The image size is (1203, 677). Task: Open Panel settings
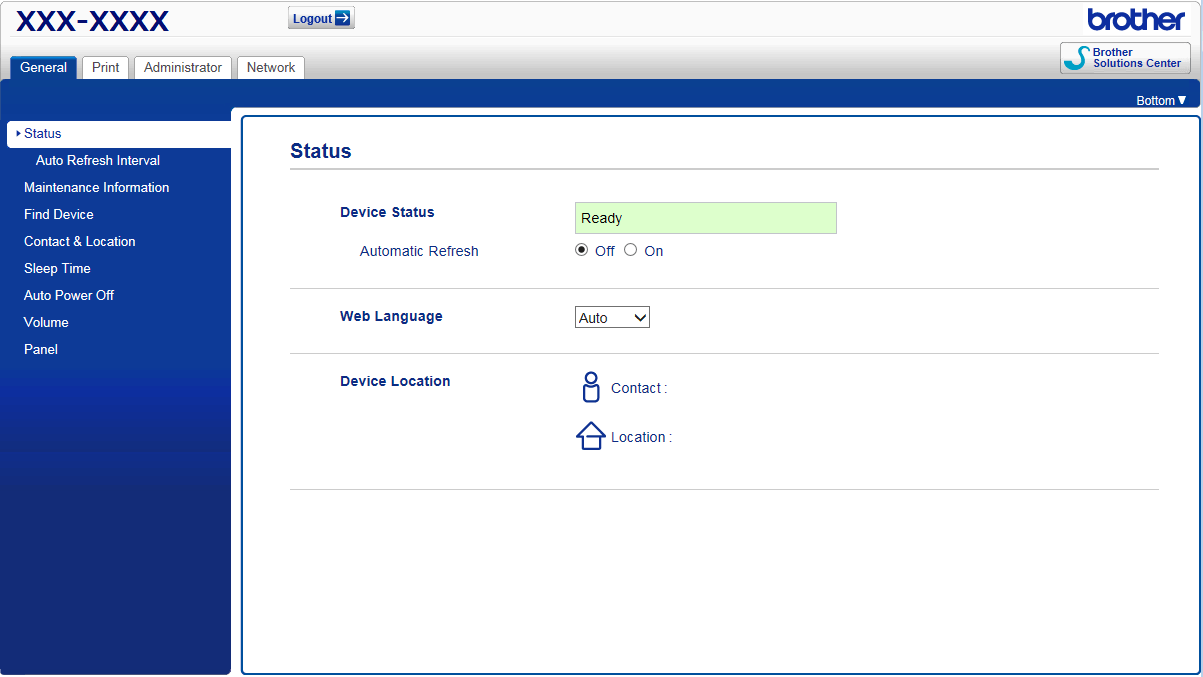coord(41,349)
